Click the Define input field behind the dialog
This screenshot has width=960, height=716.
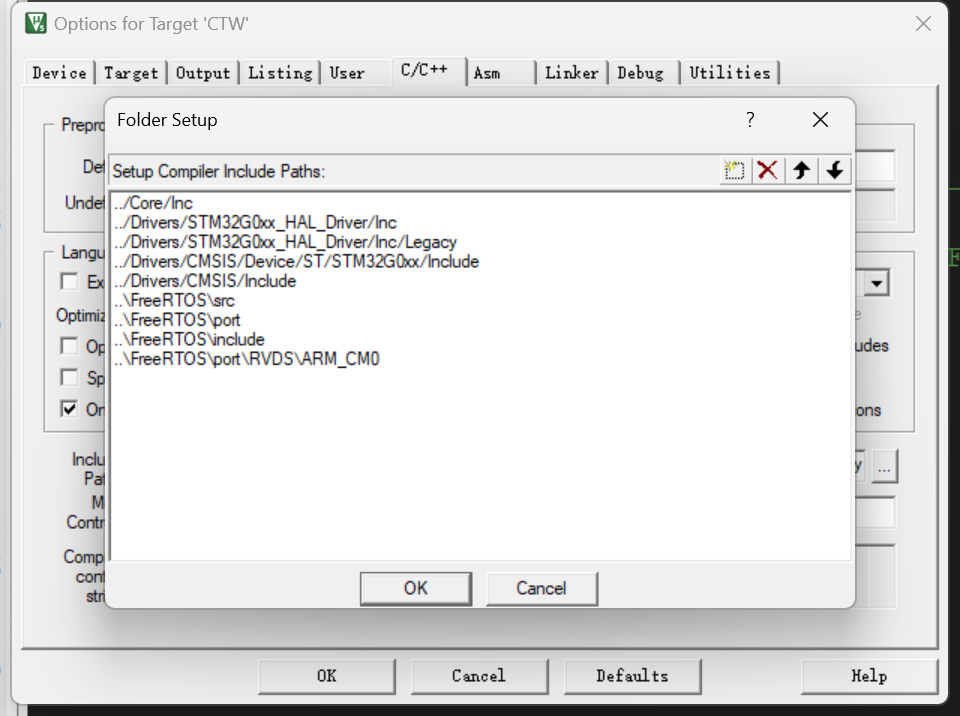coord(874,166)
